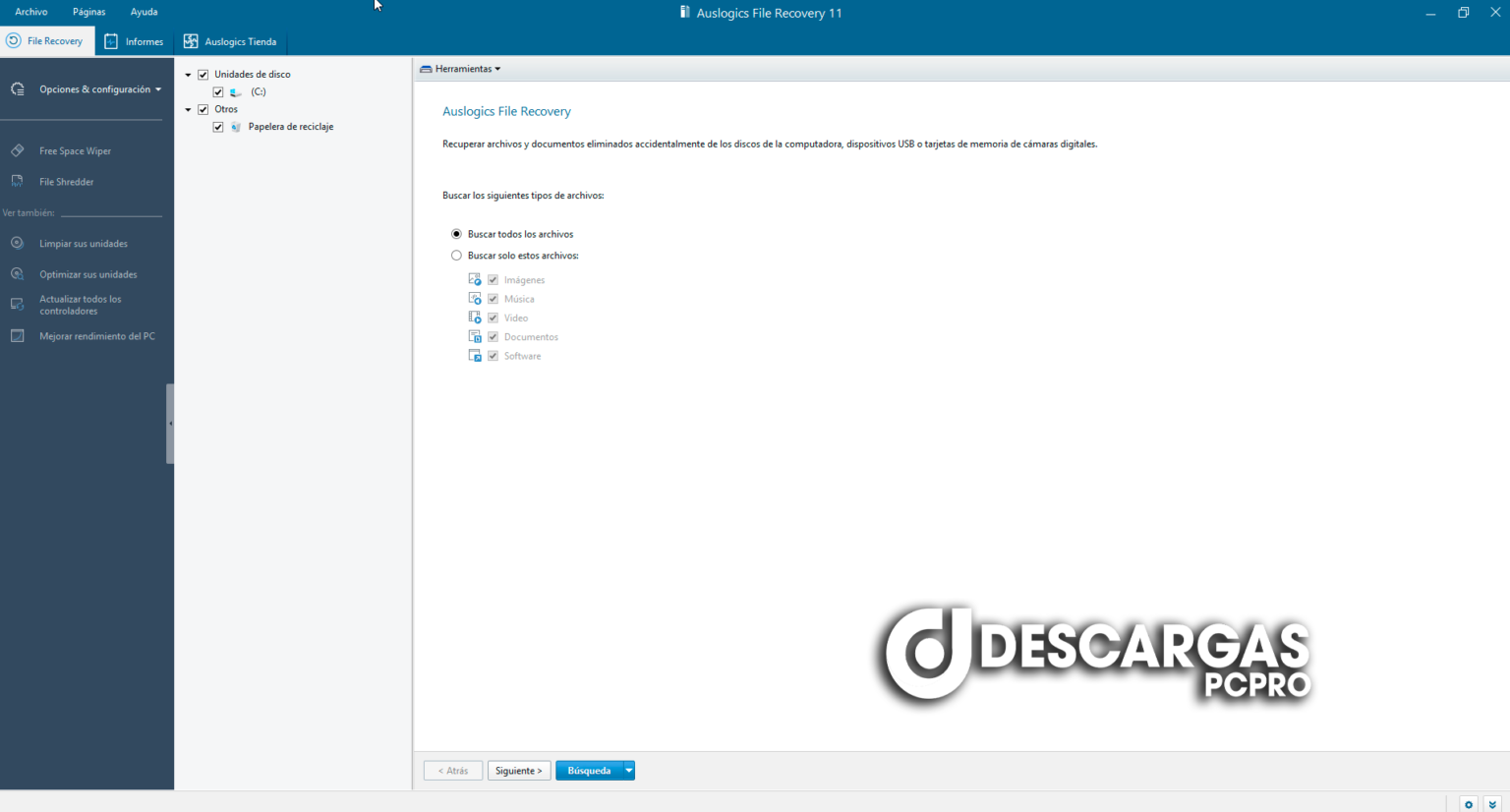Image resolution: width=1510 pixels, height=812 pixels.
Task: Toggle the Imágenes checkbox
Action: point(494,280)
